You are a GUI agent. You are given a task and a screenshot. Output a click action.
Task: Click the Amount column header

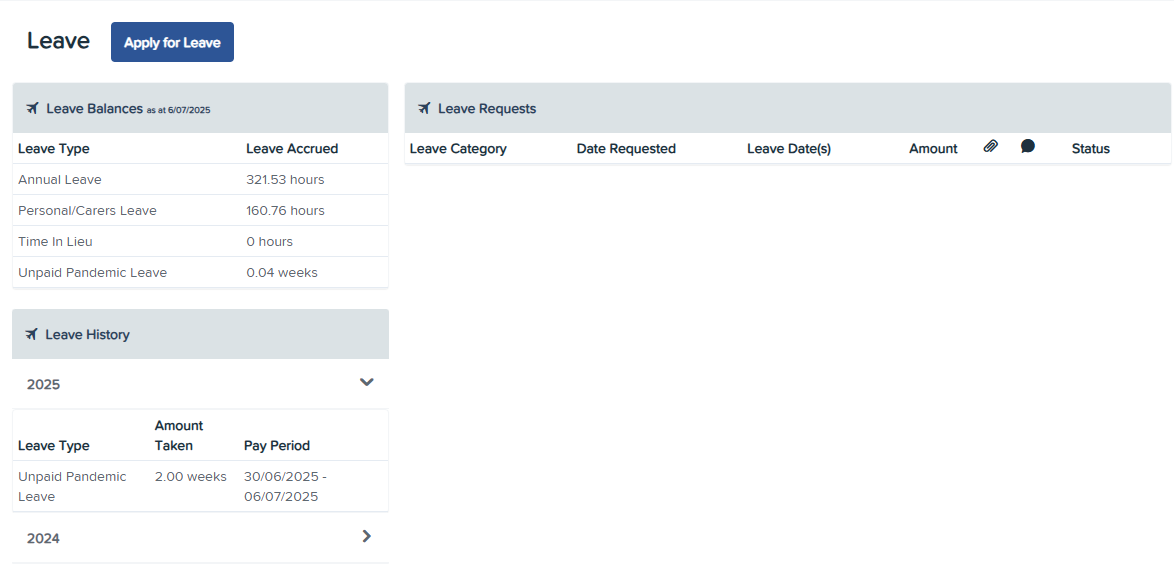[x=933, y=149]
